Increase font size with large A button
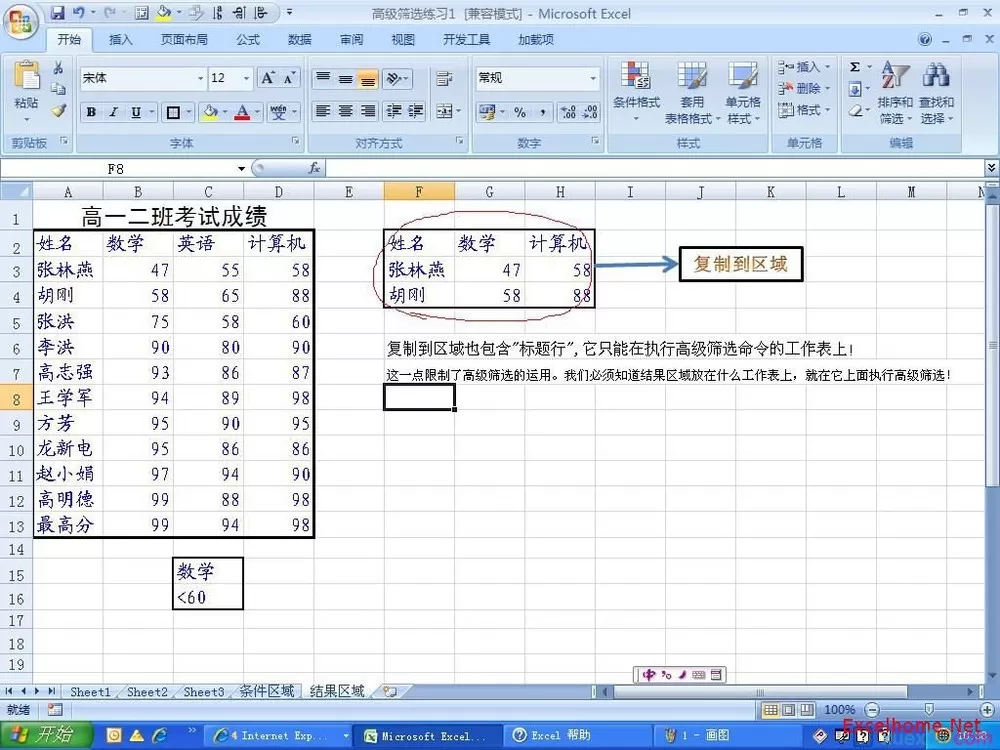1000x750 pixels. (x=268, y=78)
